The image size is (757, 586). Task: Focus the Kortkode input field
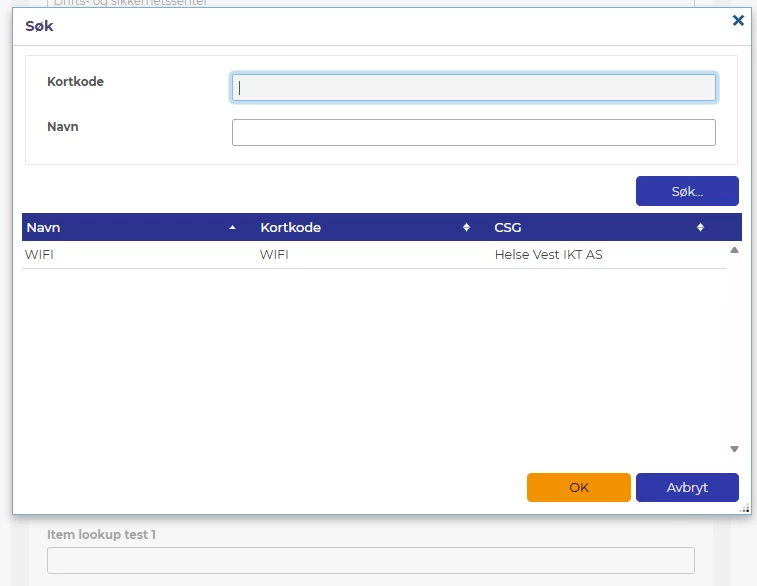(x=474, y=87)
